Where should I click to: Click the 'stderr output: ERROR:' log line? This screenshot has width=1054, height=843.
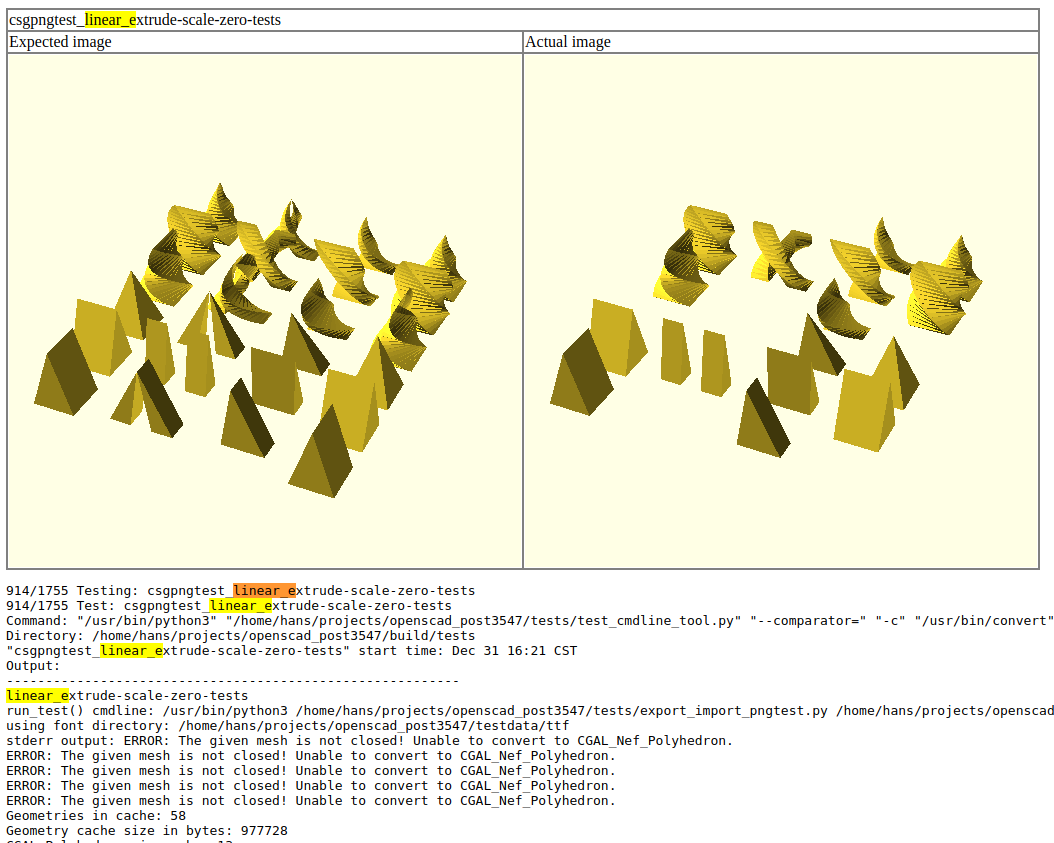[x=369, y=741]
